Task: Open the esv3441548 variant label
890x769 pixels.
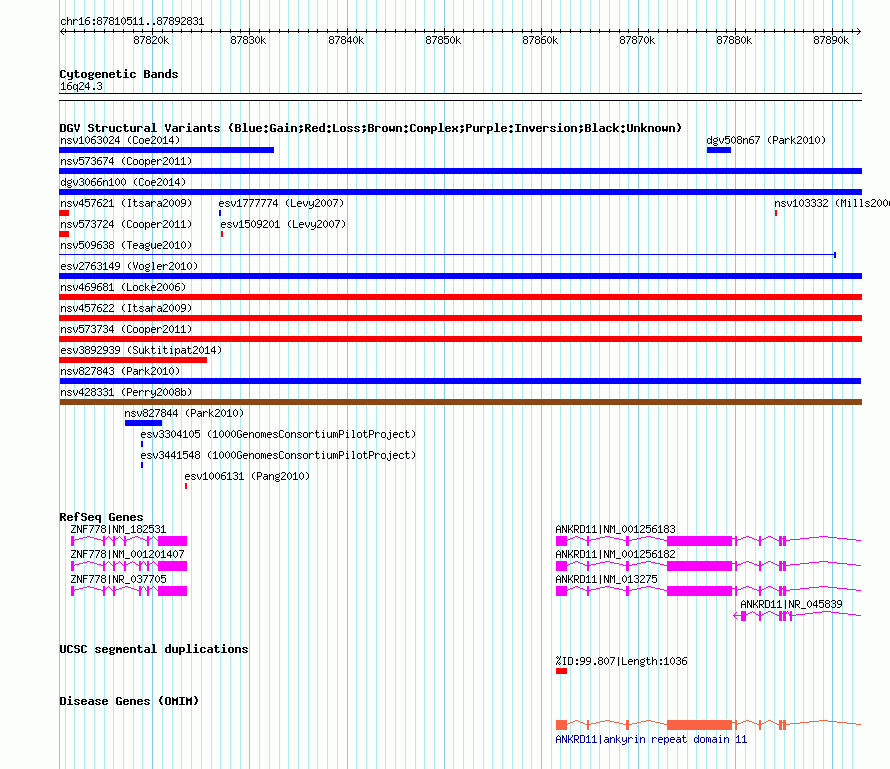Action: (278, 455)
